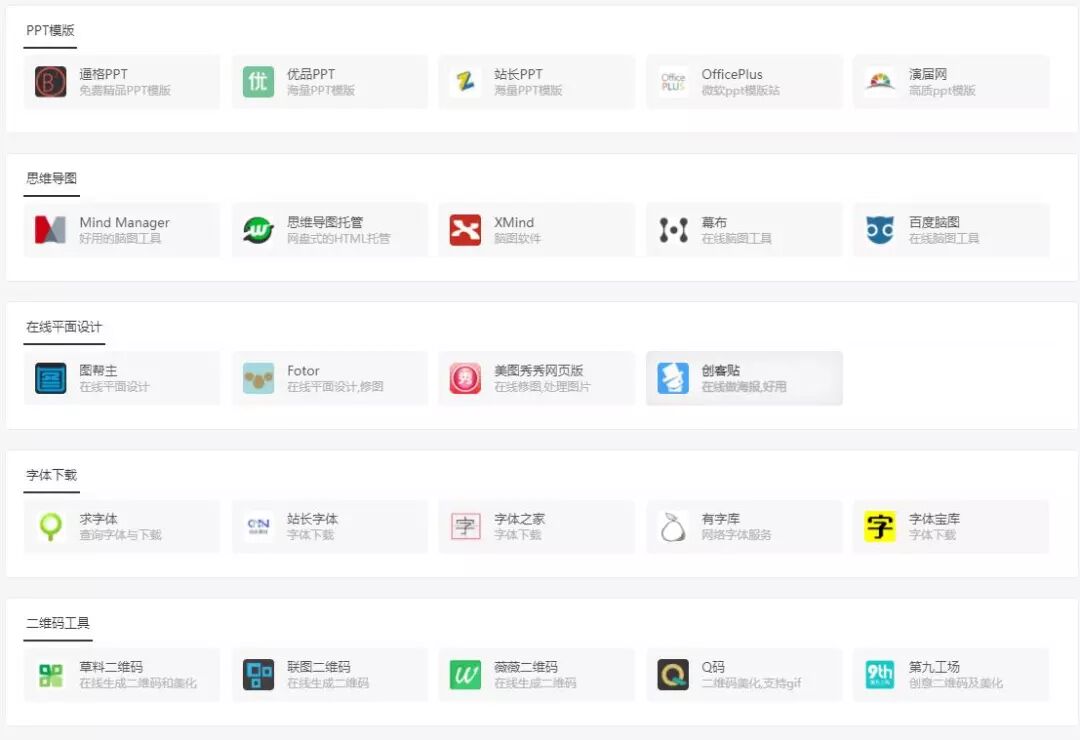
Task: Click 在线修图,处理图片 description text
Action: pyautogui.click(x=542, y=387)
